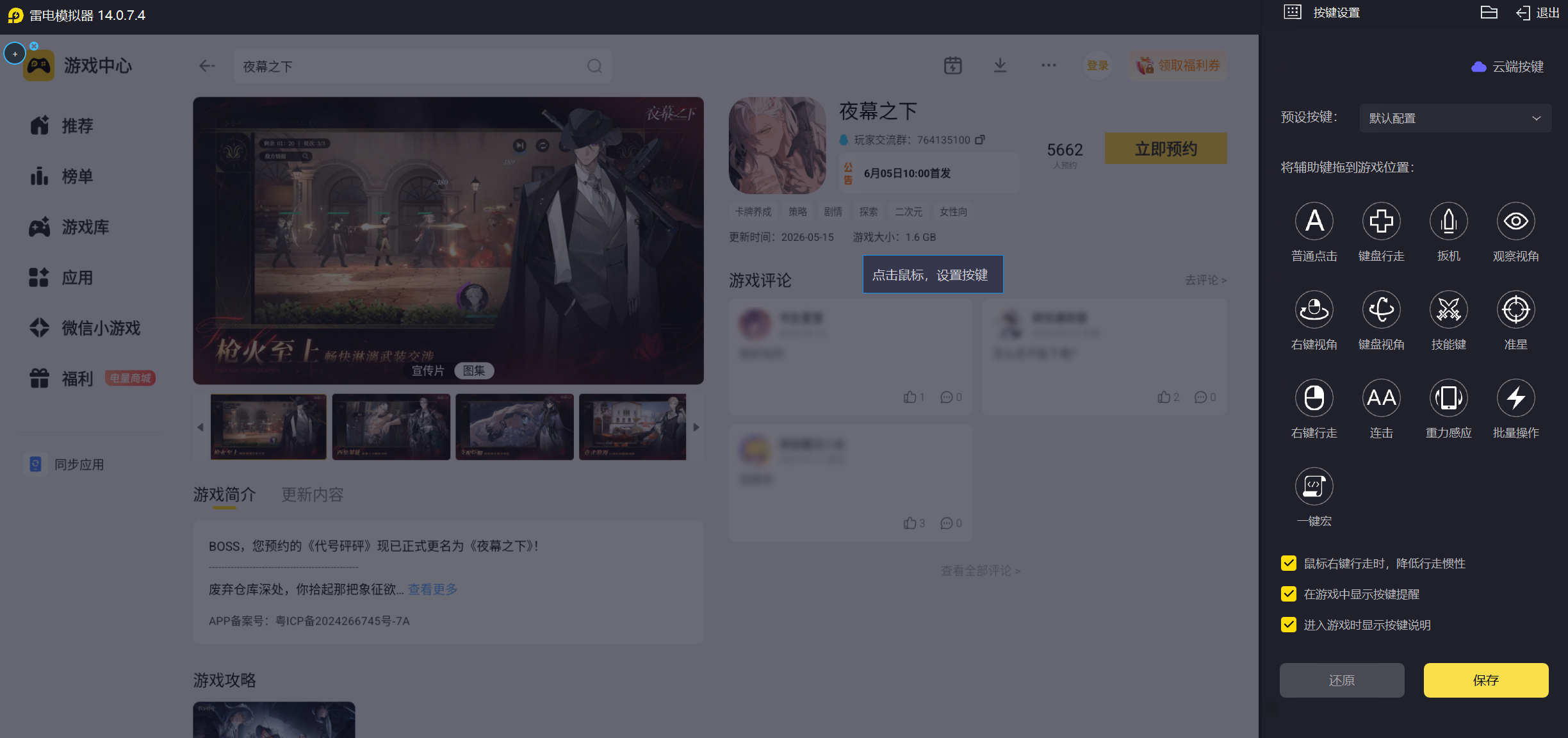Select the 连击 AA icon

click(1382, 398)
